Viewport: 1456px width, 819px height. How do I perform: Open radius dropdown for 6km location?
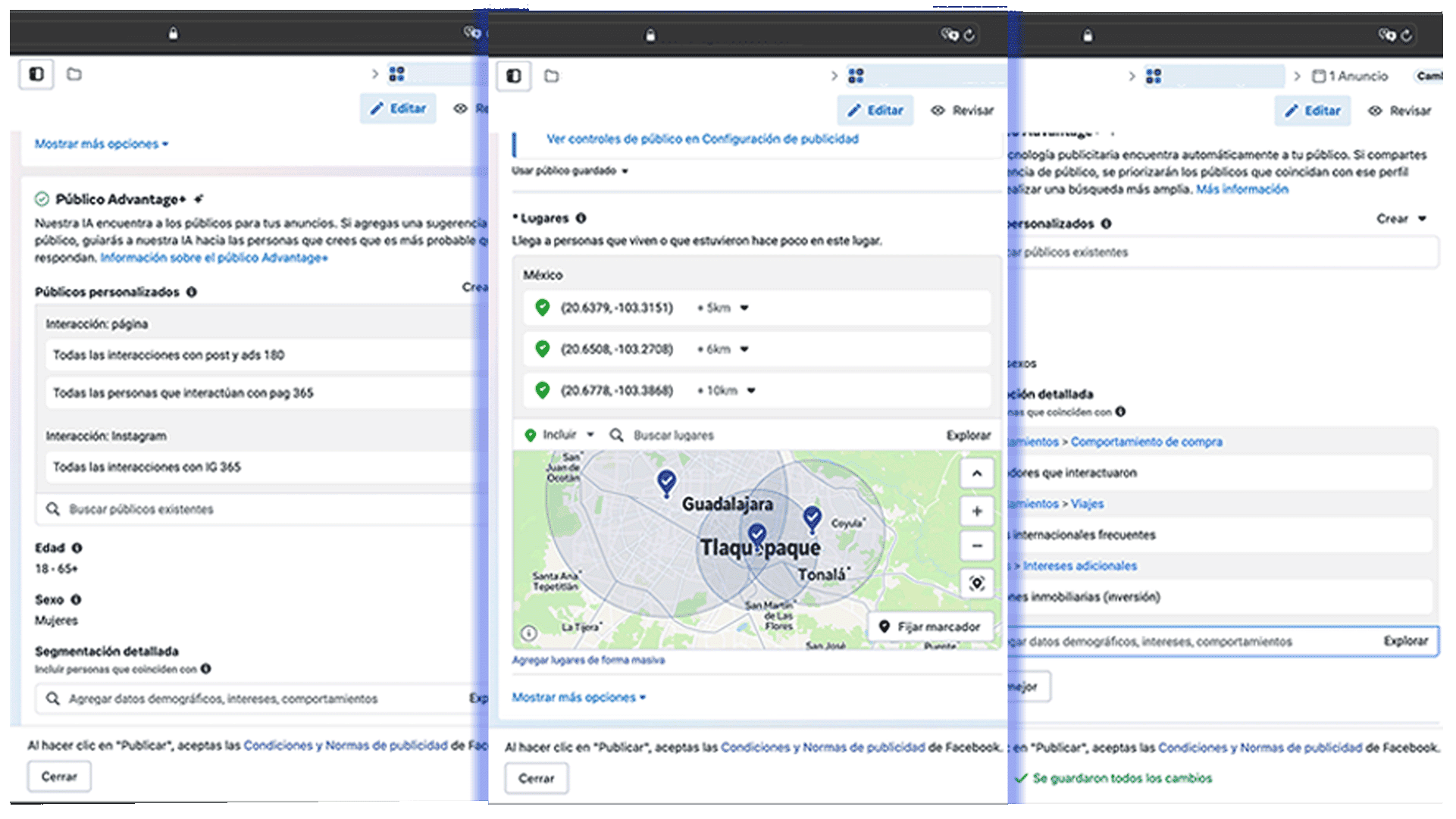(x=744, y=349)
